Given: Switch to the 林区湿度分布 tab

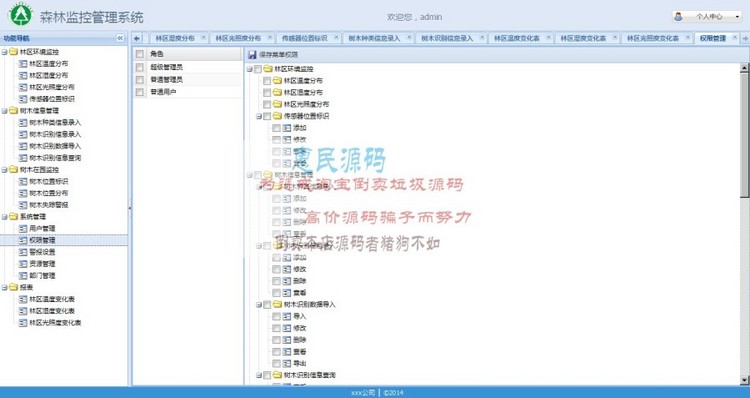Looking at the screenshot, I should coord(179,38).
